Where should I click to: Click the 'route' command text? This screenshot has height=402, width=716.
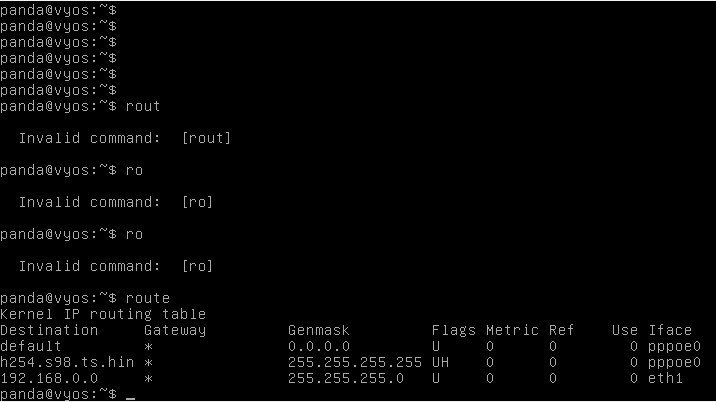(x=147, y=298)
